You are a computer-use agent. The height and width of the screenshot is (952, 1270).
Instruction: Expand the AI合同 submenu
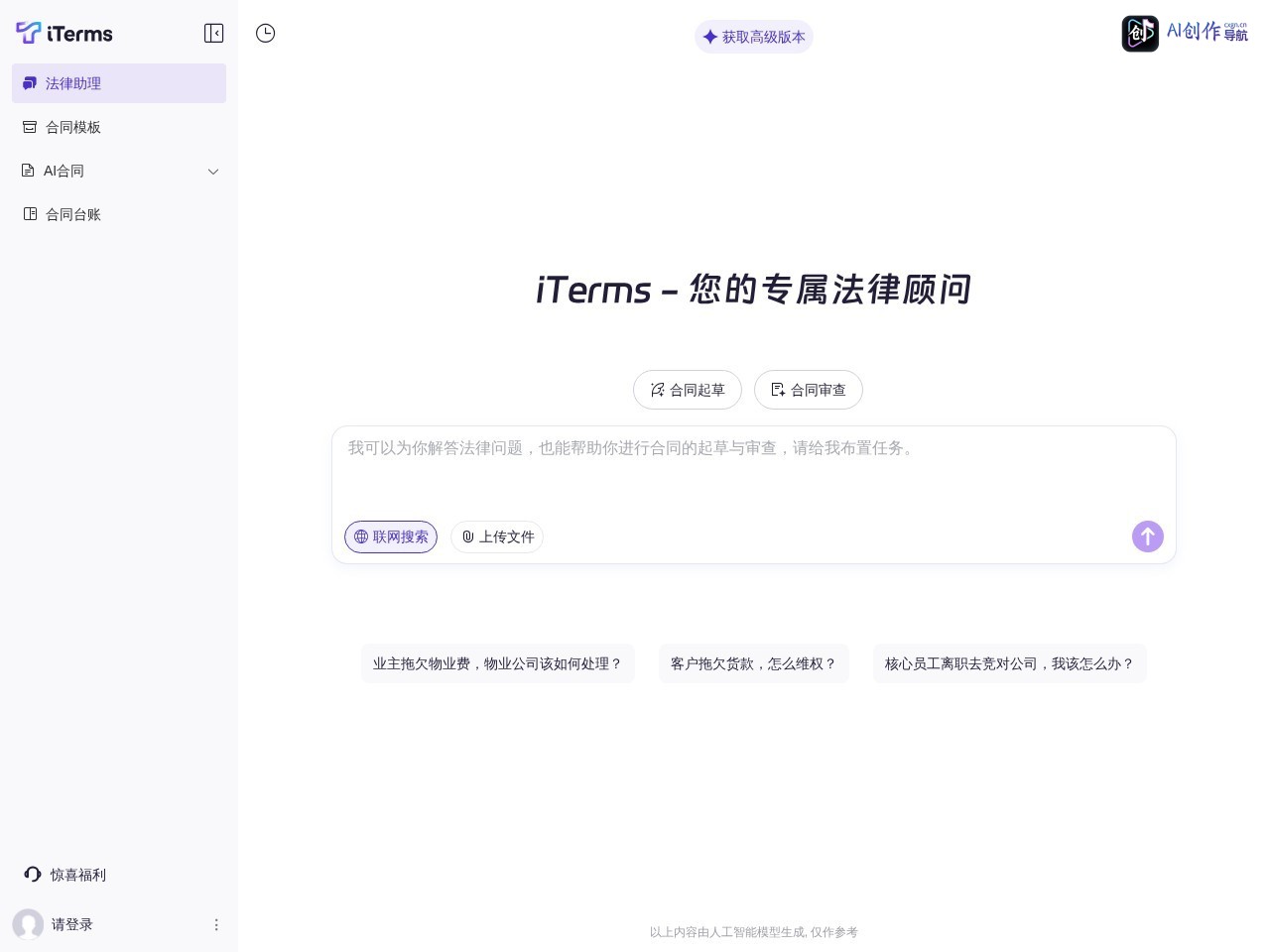(119, 171)
